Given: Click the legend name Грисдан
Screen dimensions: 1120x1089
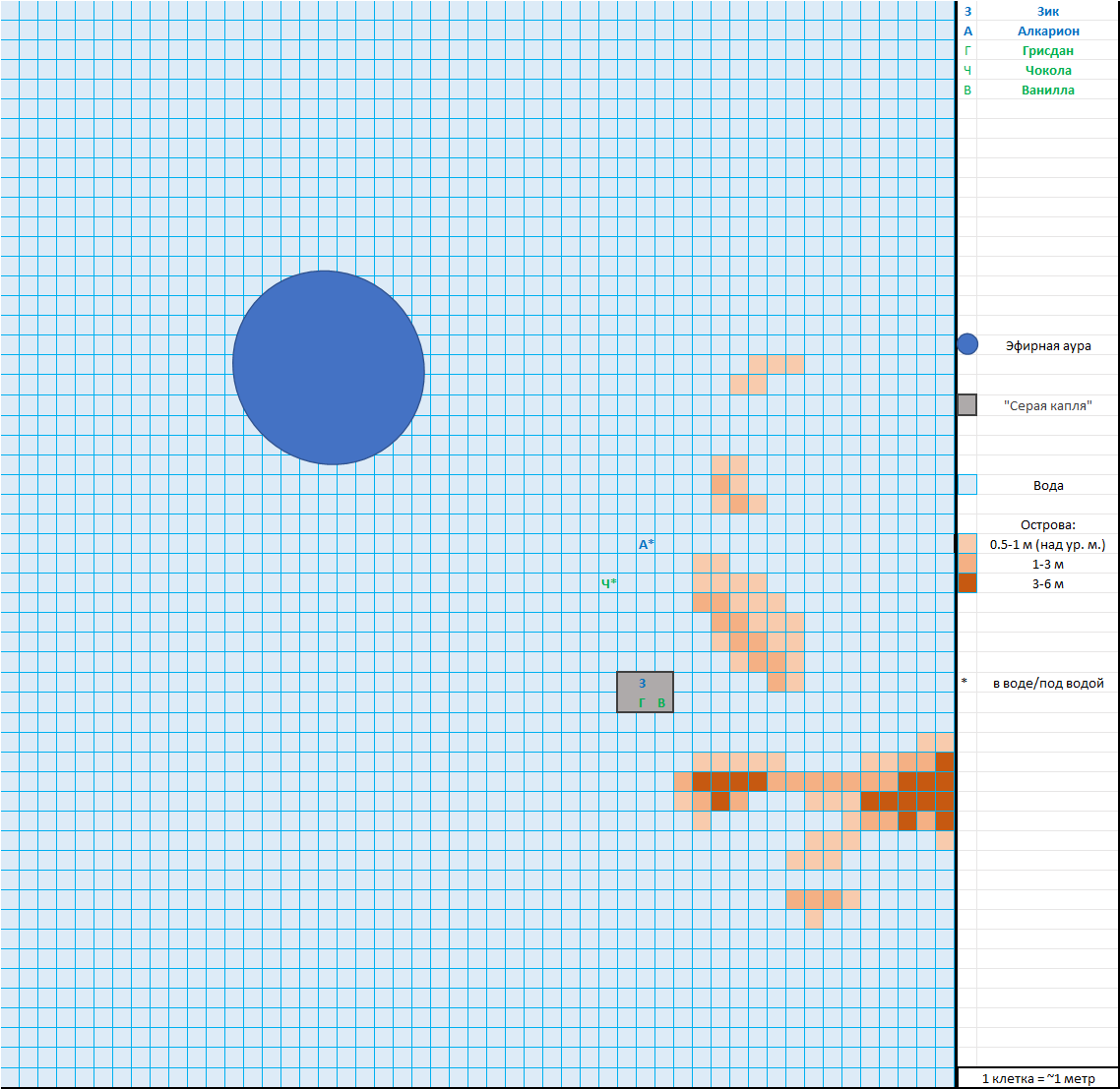Looking at the screenshot, I should [1048, 51].
